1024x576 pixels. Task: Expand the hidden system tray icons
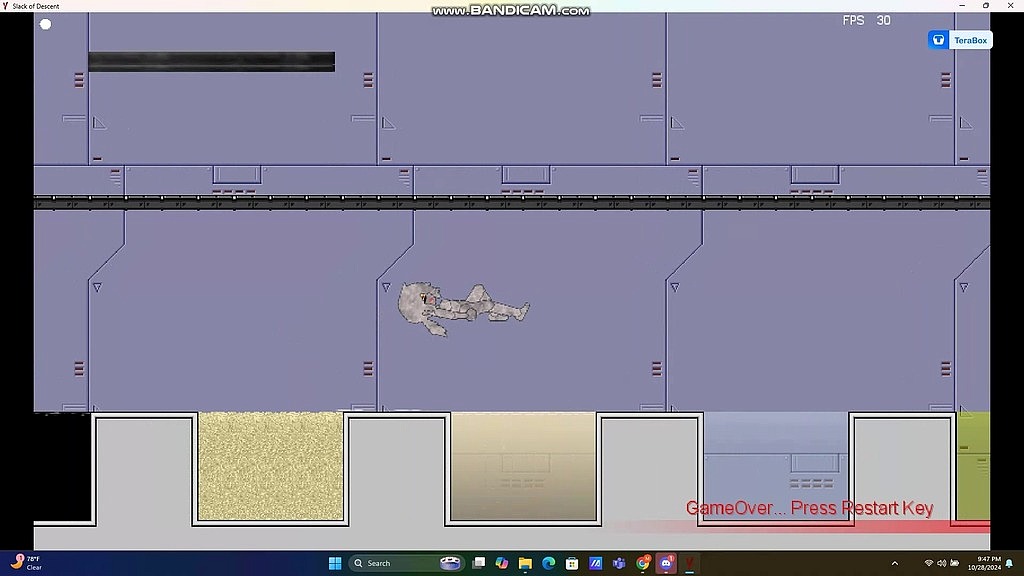click(x=894, y=563)
